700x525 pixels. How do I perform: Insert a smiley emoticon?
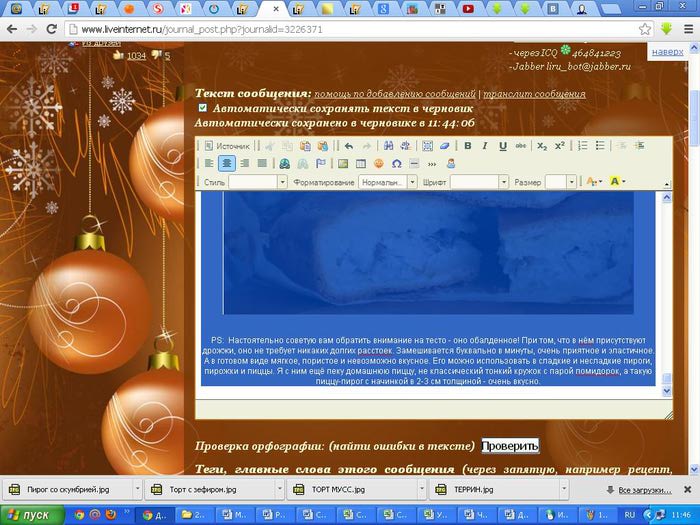point(379,164)
